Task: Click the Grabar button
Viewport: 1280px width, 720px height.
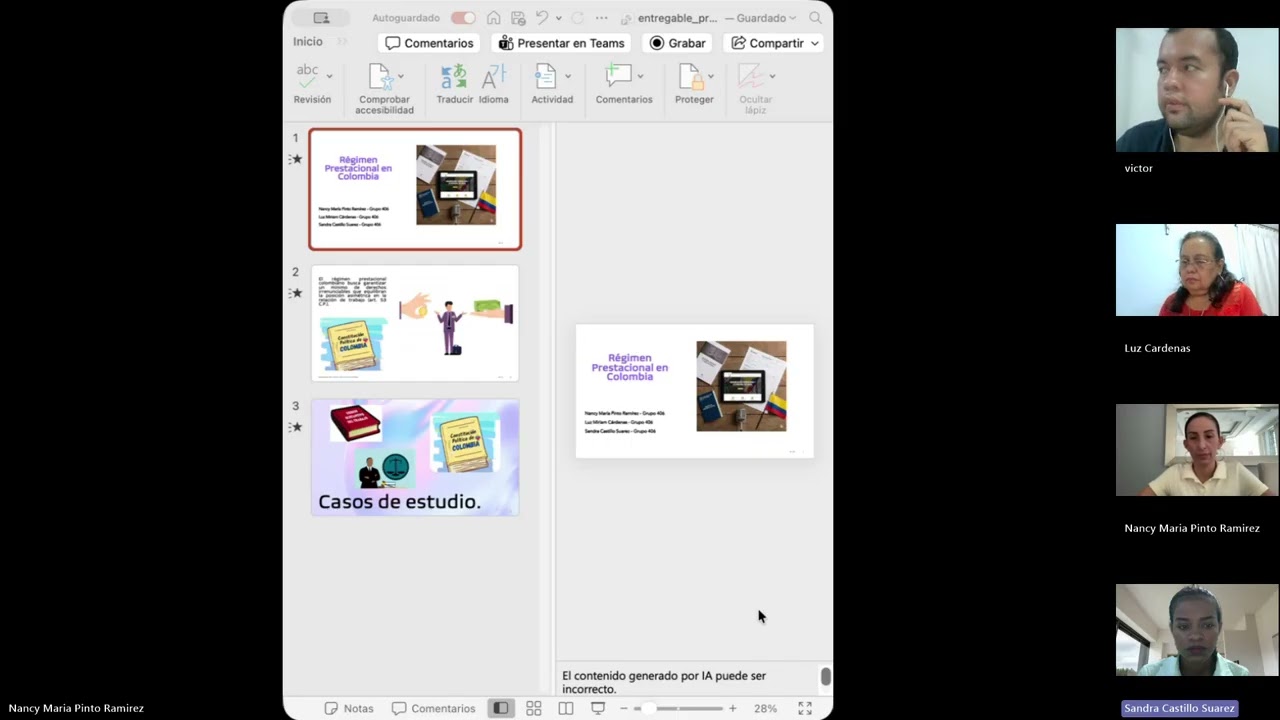Action: 678,43
